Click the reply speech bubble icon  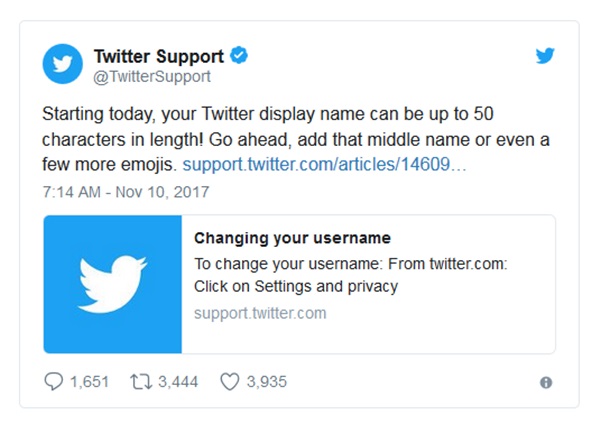54,381
